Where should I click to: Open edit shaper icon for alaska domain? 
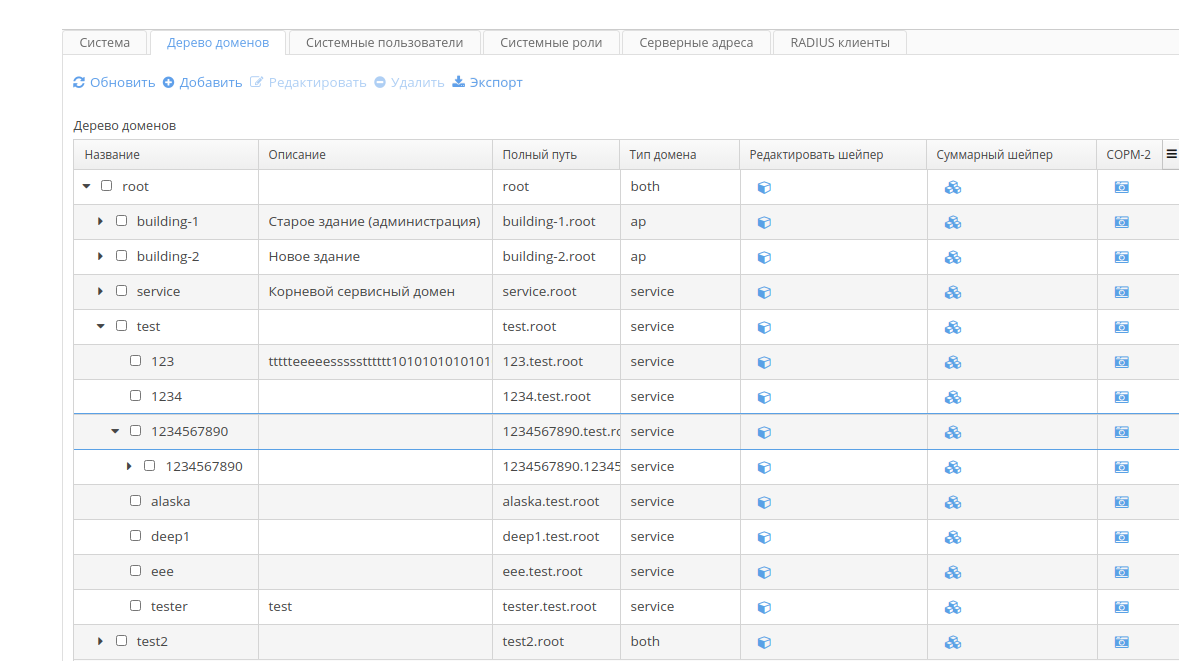point(764,502)
